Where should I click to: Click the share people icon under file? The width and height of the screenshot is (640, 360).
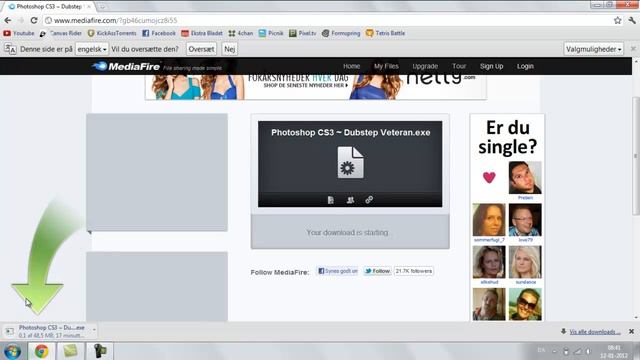point(350,200)
